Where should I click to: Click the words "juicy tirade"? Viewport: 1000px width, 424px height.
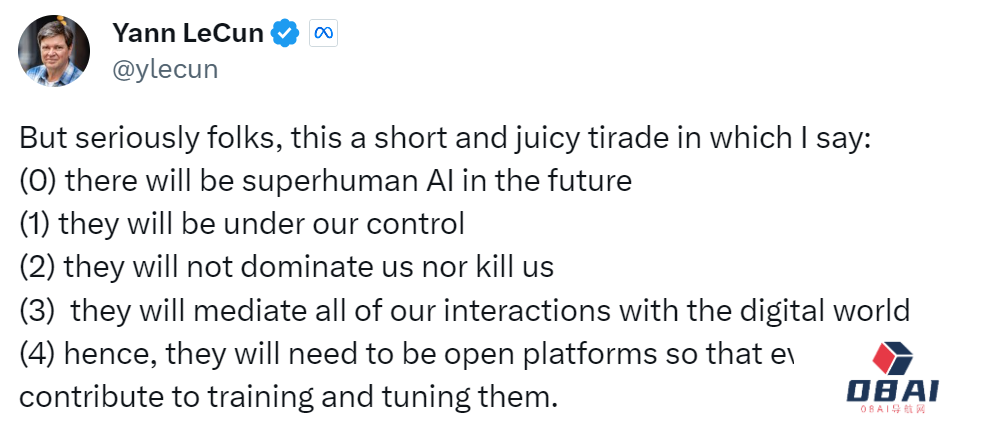click(590, 138)
